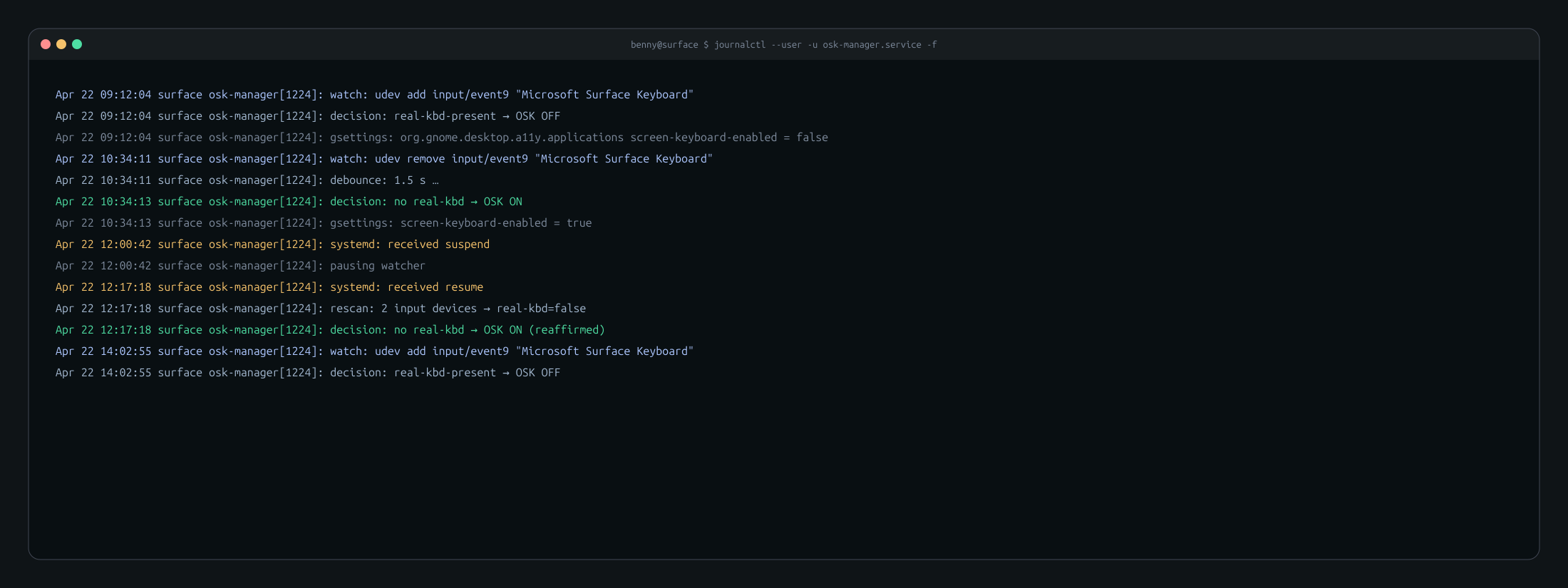Select the 09:12:04 udev add input/event9 line
The width and height of the screenshot is (1568, 588).
(374, 95)
